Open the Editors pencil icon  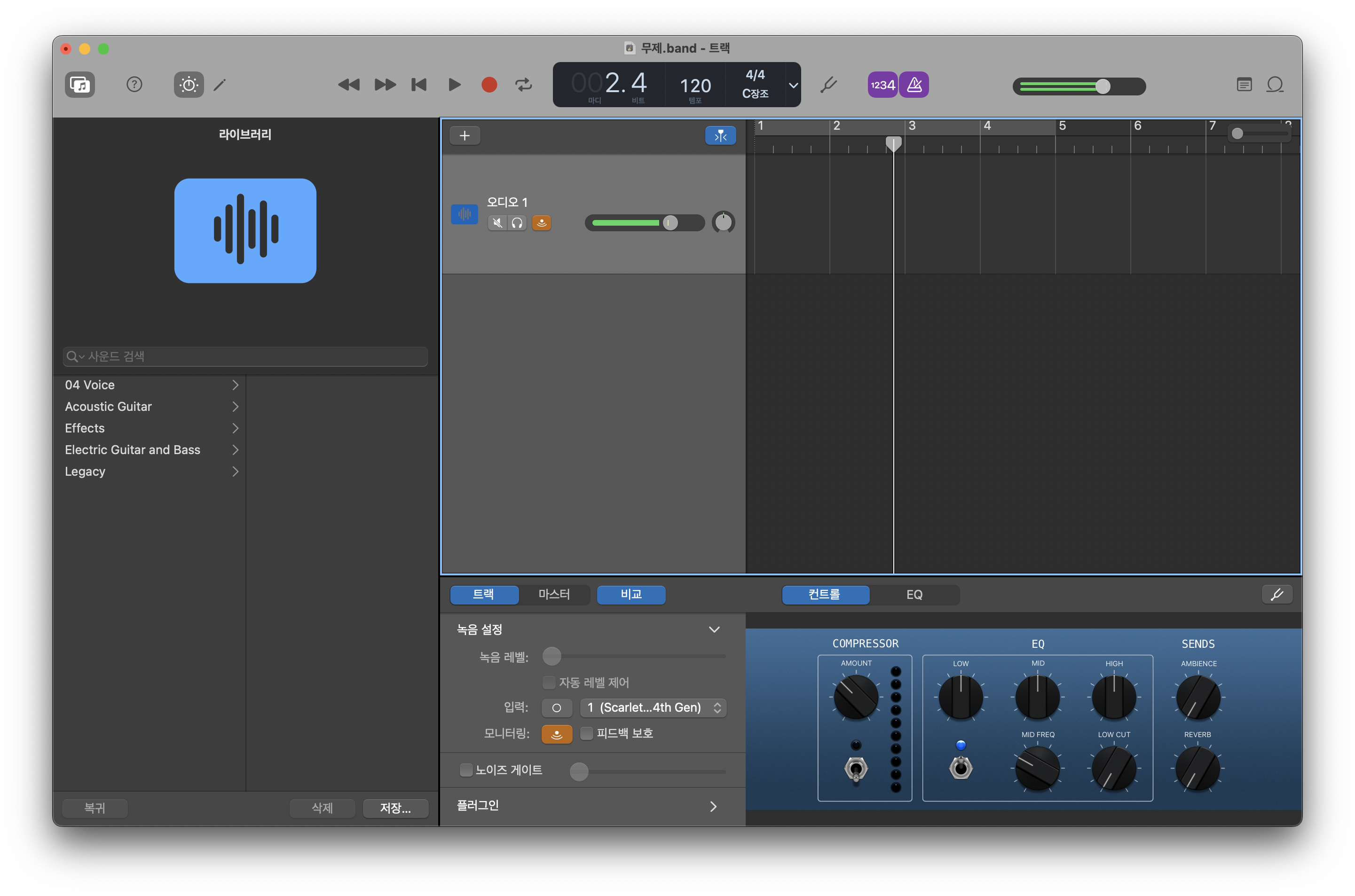(220, 85)
